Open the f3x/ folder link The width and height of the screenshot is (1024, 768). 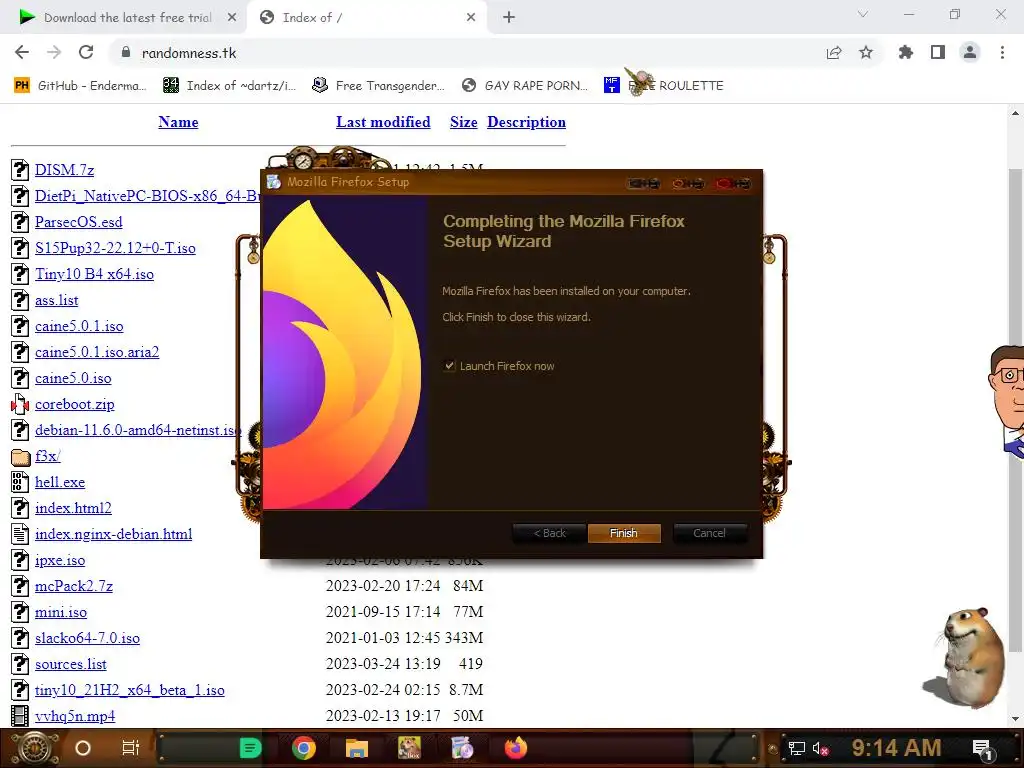tap(48, 456)
